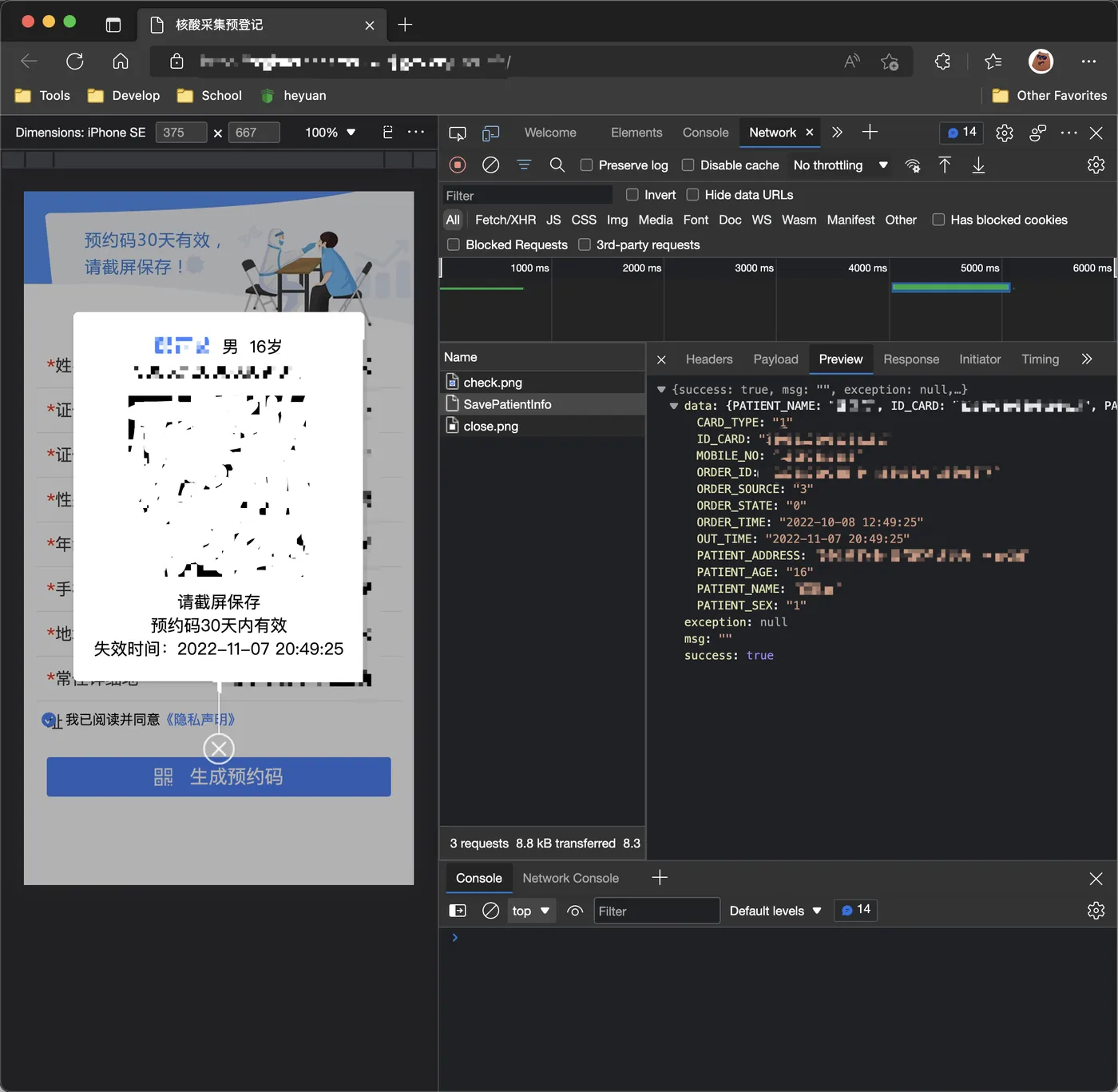
Task: Collapse the root success object triangle
Action: (x=661, y=389)
